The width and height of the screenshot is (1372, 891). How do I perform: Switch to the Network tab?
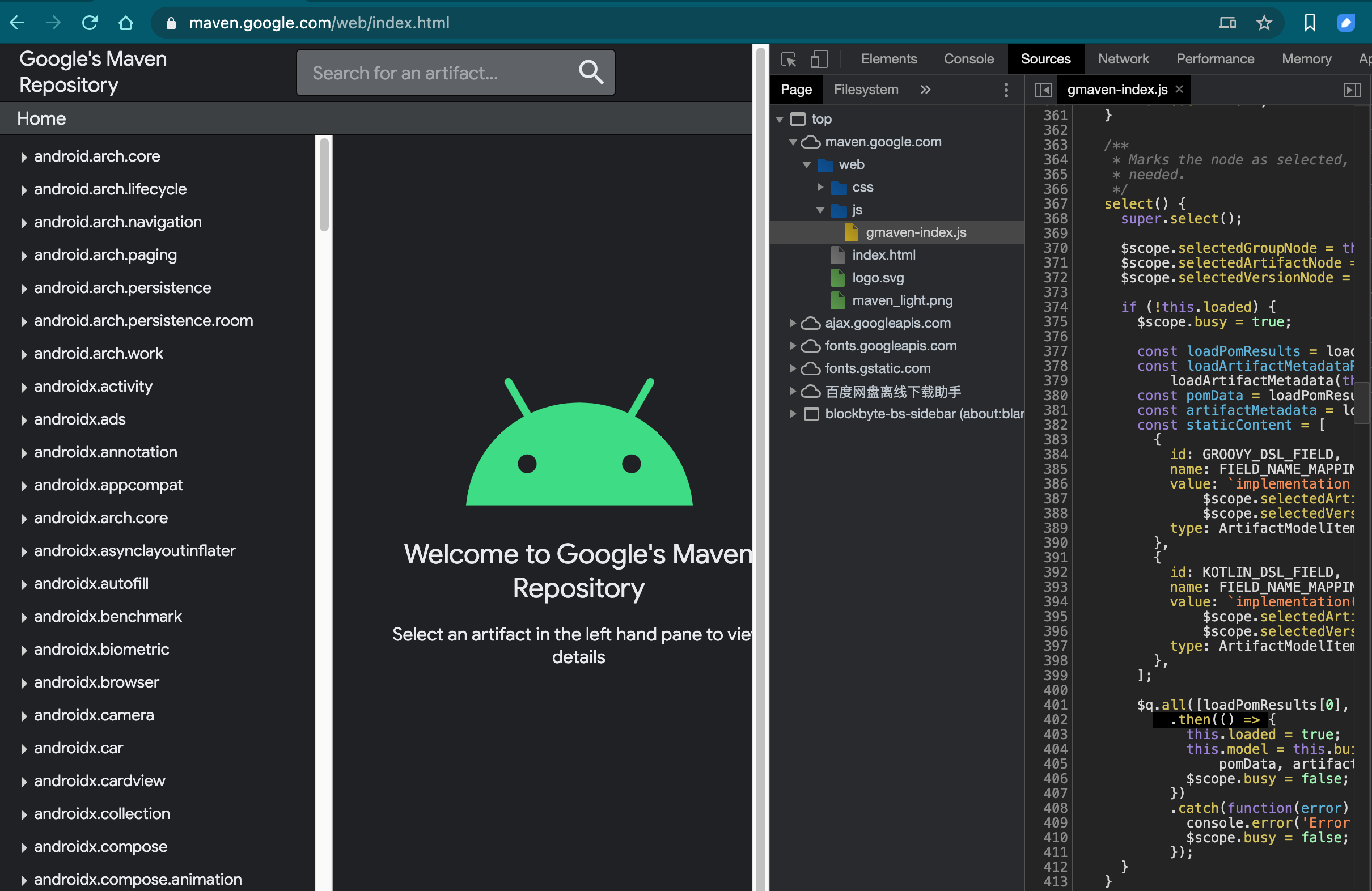[x=1123, y=59]
